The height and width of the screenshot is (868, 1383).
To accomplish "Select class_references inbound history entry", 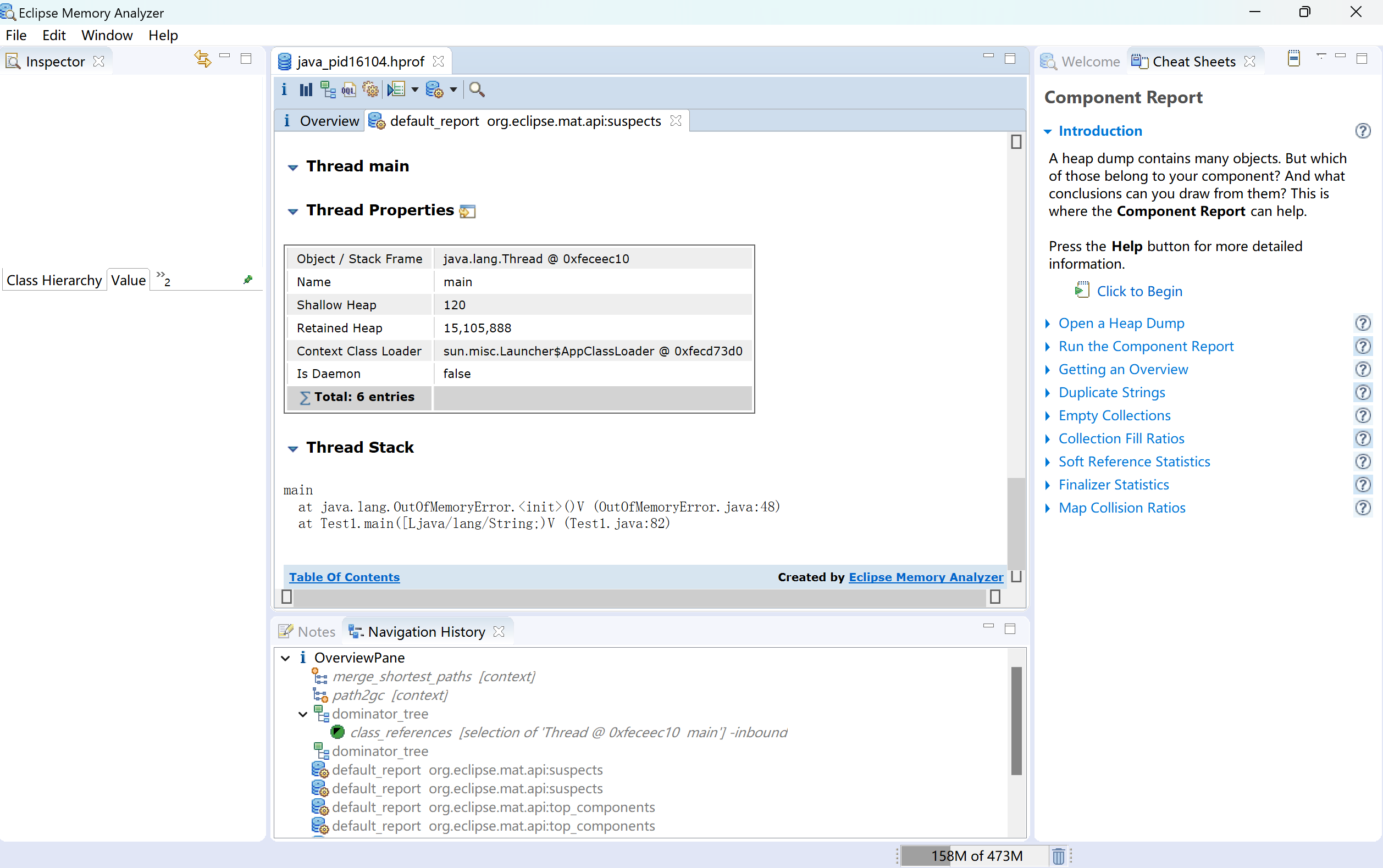I will [568, 732].
